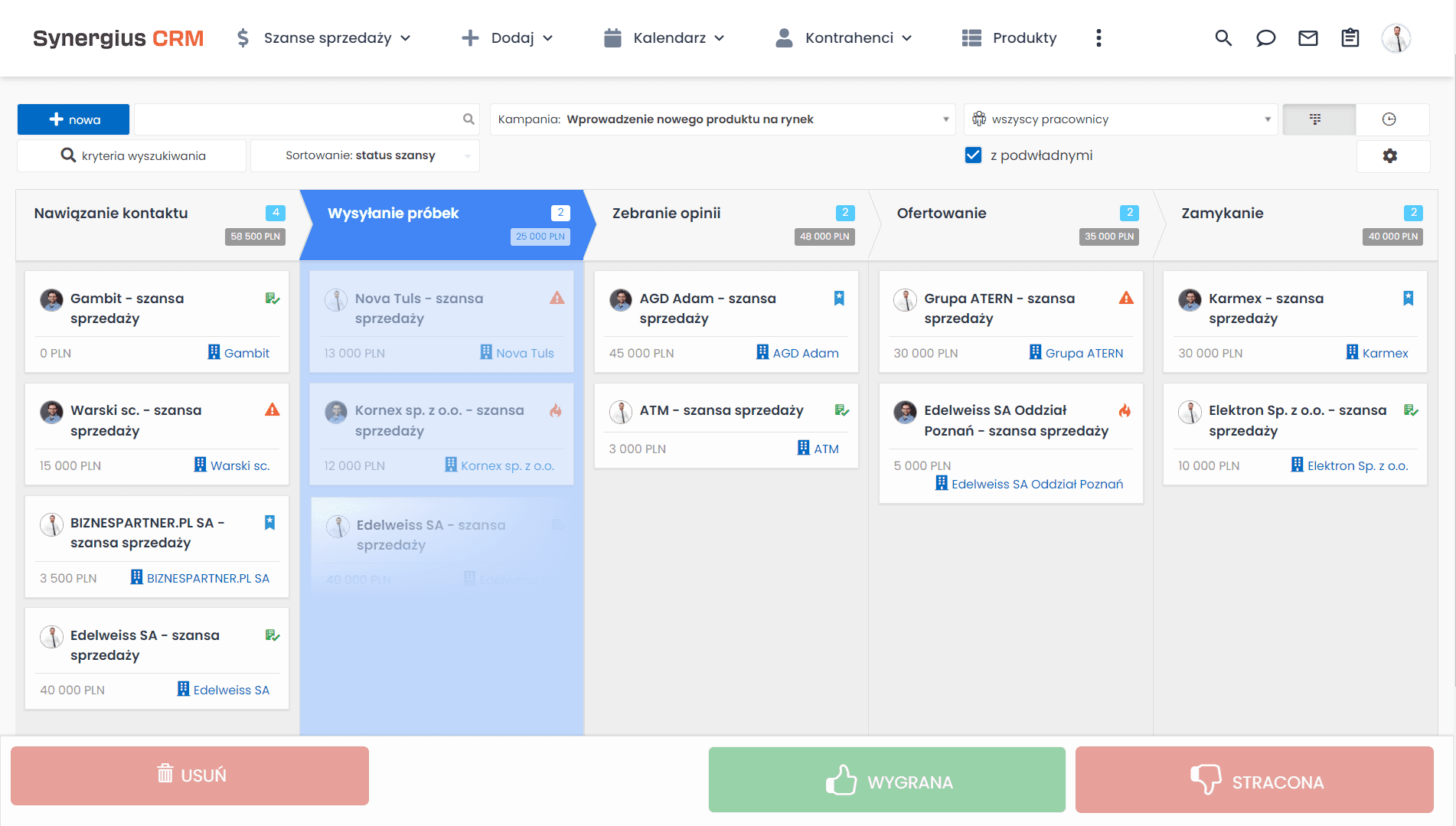Open the clipboard tasks icon

click(1350, 38)
